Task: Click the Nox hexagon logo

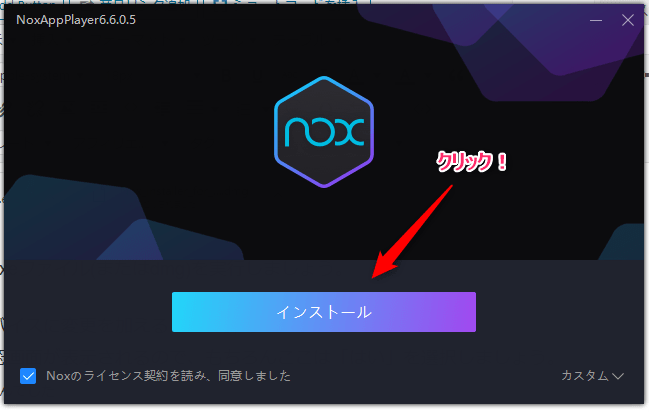Action: tap(324, 132)
